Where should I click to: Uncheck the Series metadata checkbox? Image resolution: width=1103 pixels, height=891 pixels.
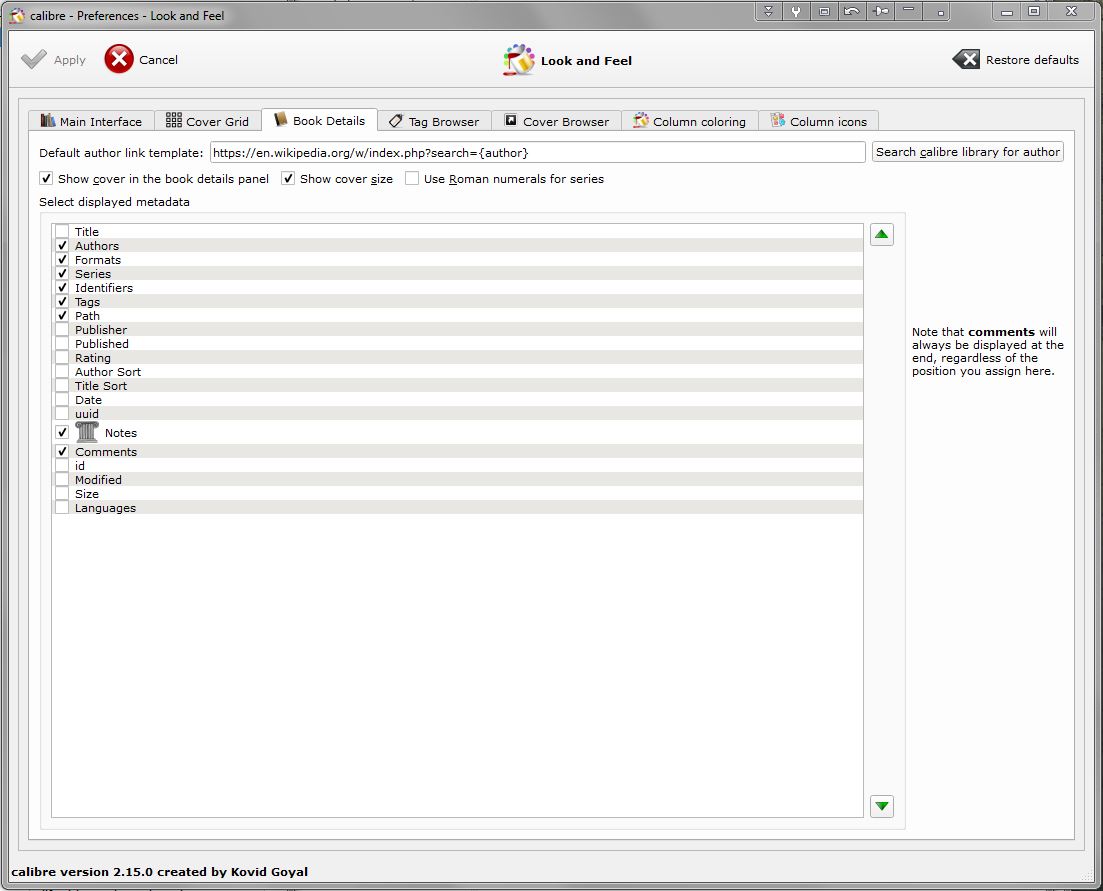63,274
